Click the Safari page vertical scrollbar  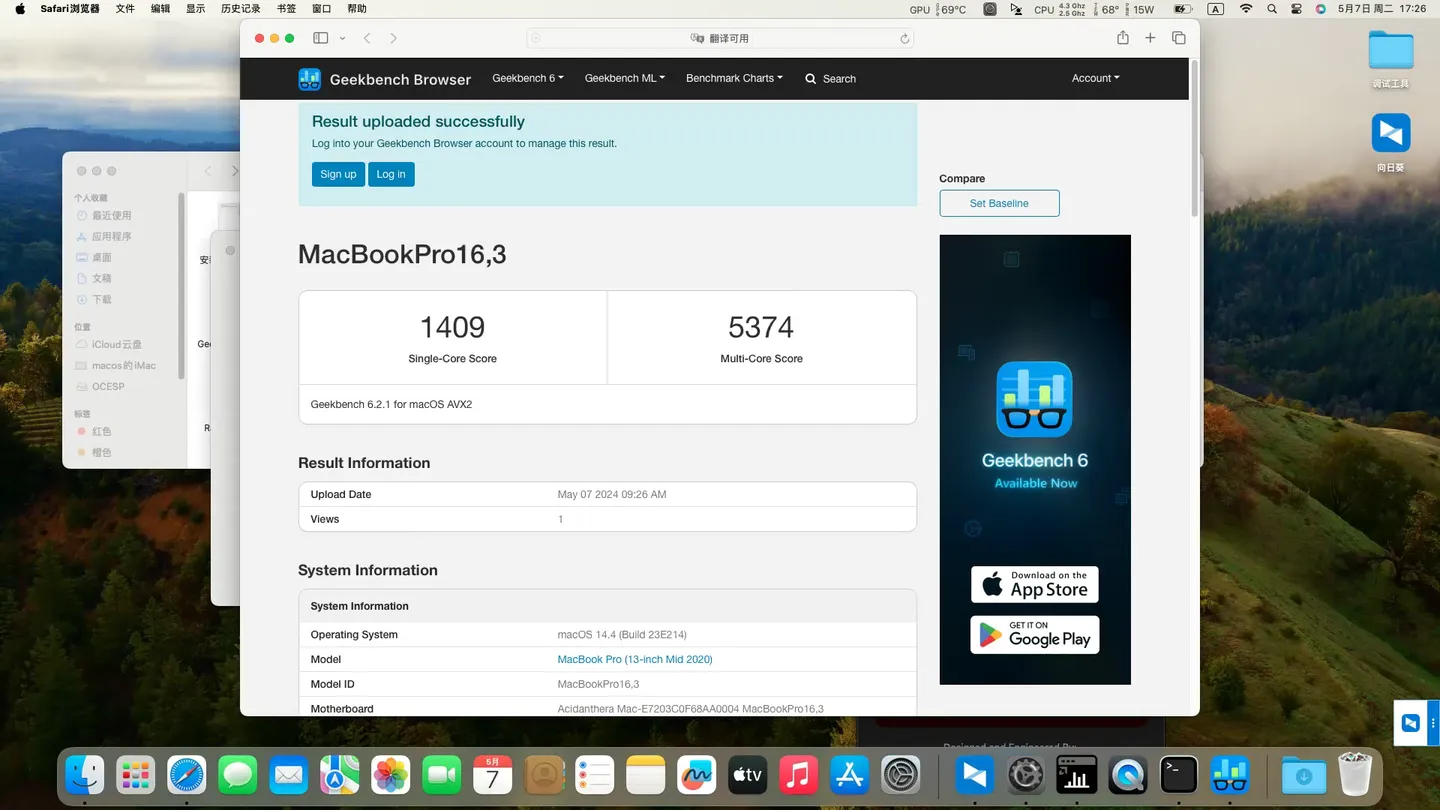[x=1194, y=140]
